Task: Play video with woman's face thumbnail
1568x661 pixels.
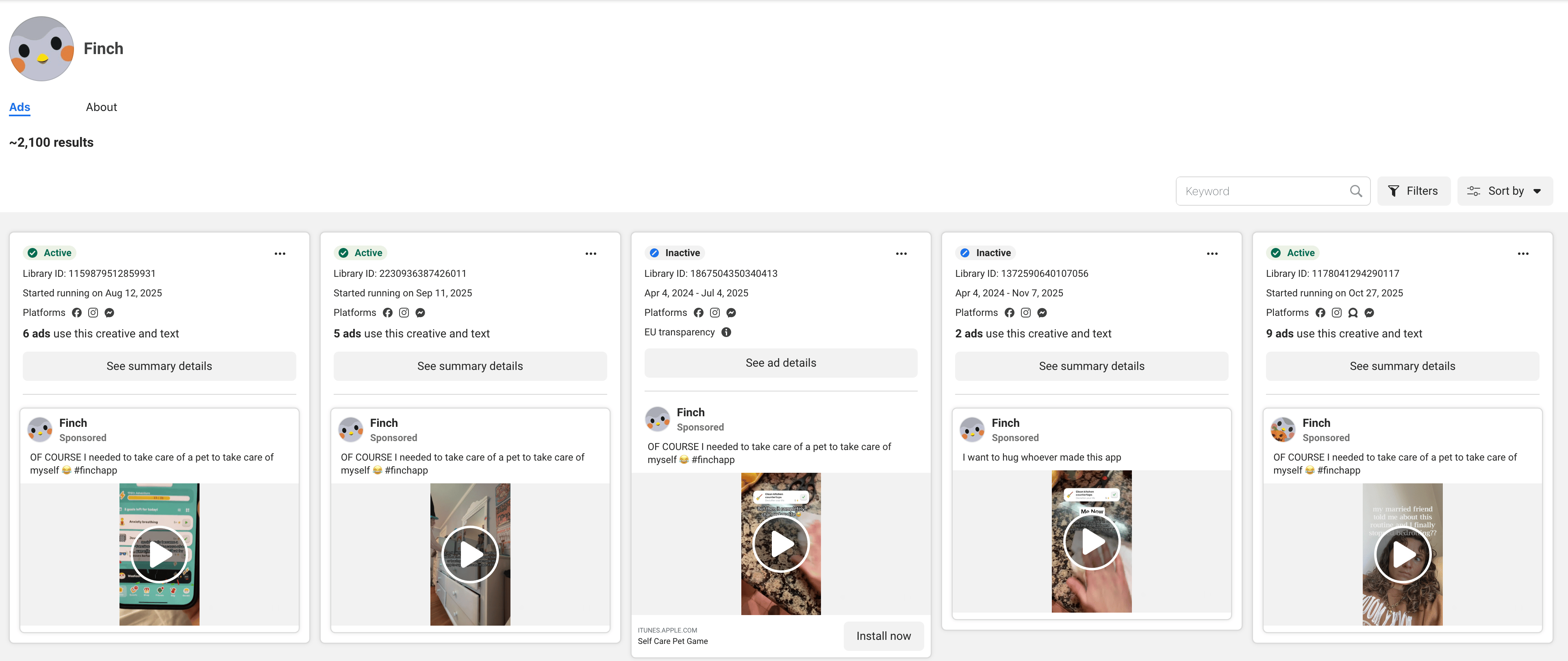Action: [x=1403, y=554]
